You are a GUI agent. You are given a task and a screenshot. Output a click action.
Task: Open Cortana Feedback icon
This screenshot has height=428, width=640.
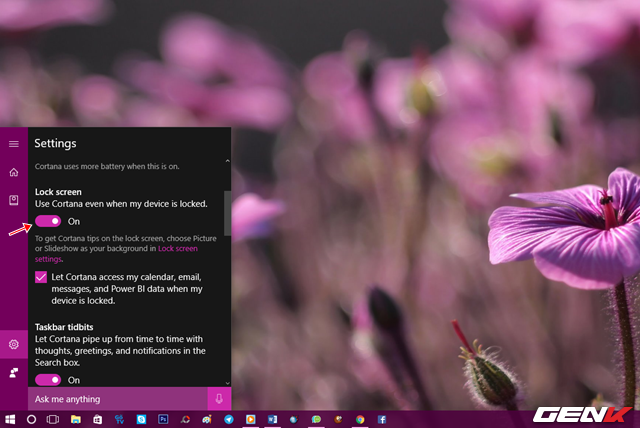13,373
